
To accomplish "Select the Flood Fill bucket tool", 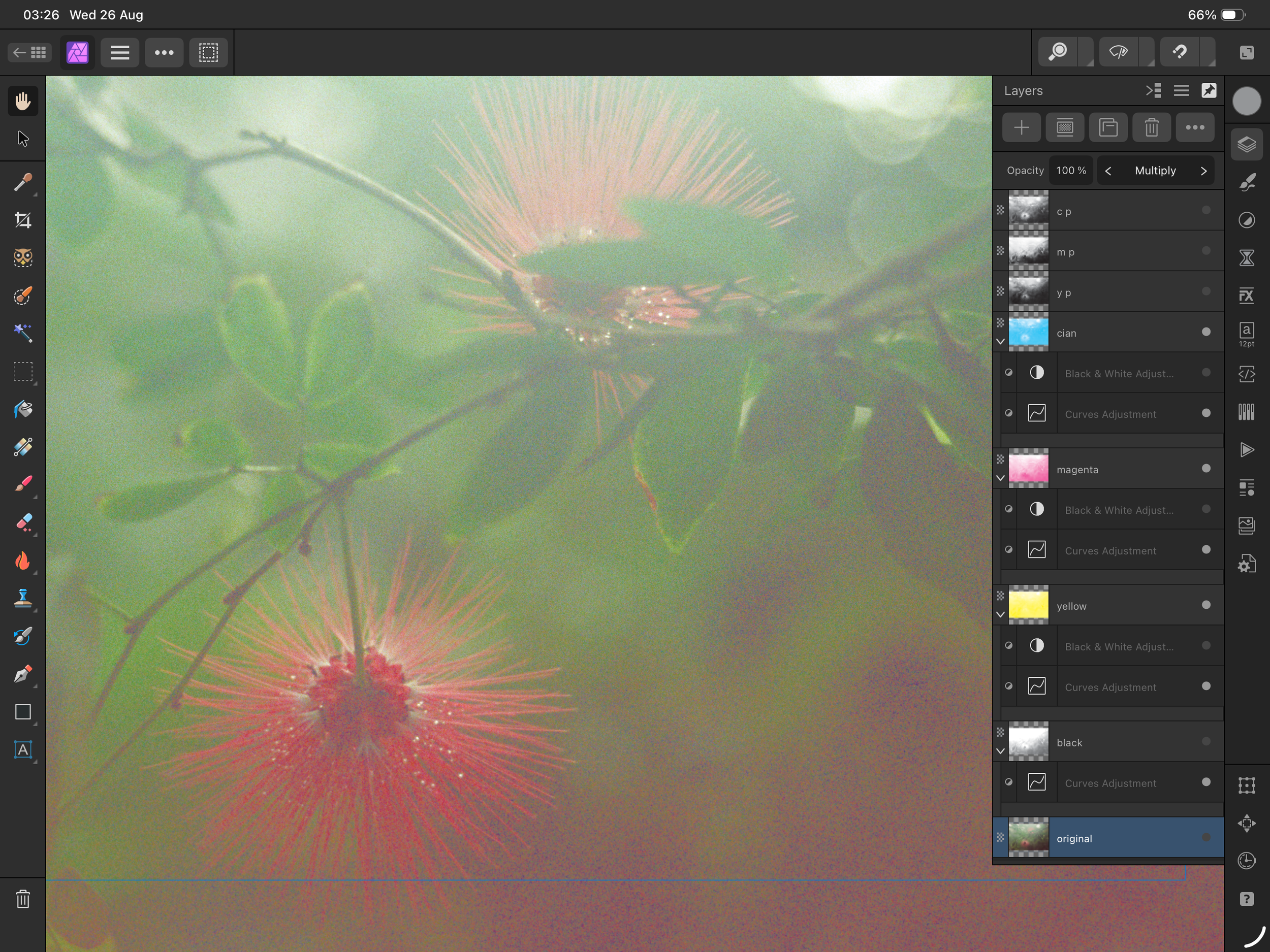I will [23, 409].
